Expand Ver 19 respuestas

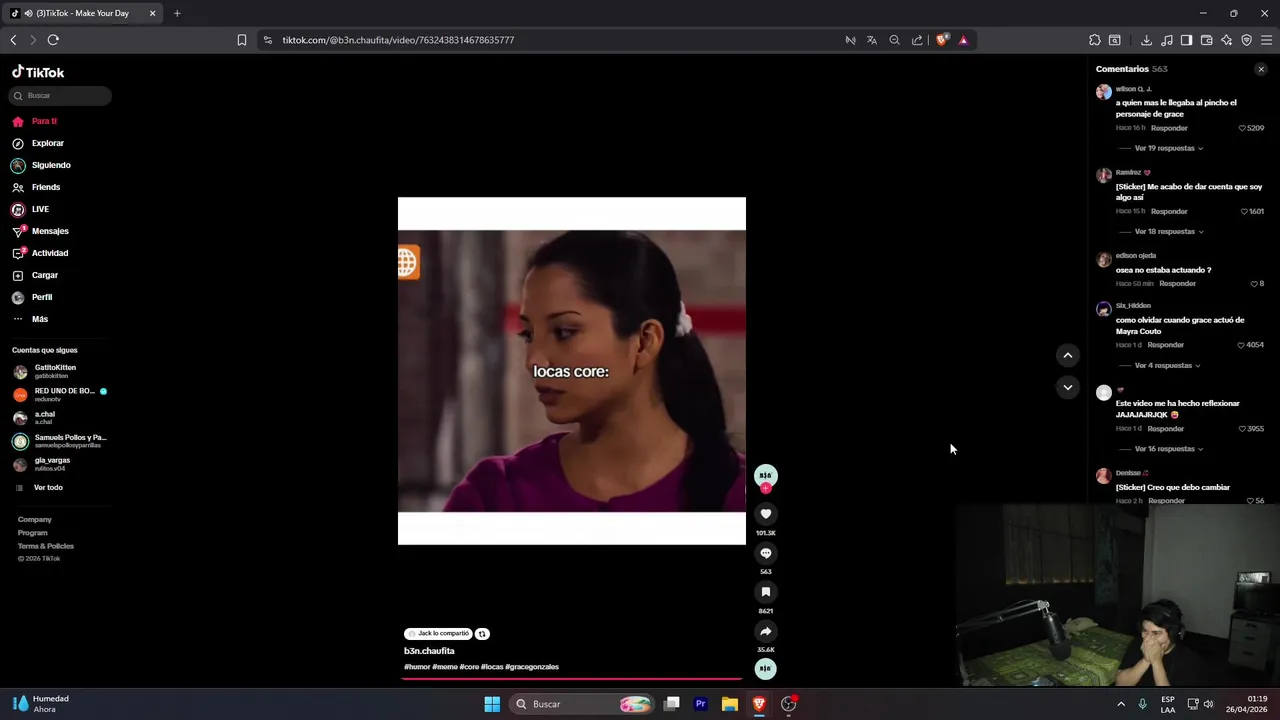(x=1168, y=148)
